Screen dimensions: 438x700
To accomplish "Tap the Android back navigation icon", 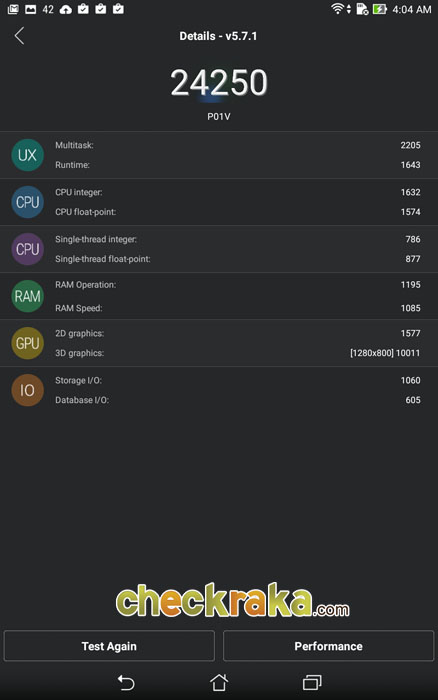I will [125, 683].
